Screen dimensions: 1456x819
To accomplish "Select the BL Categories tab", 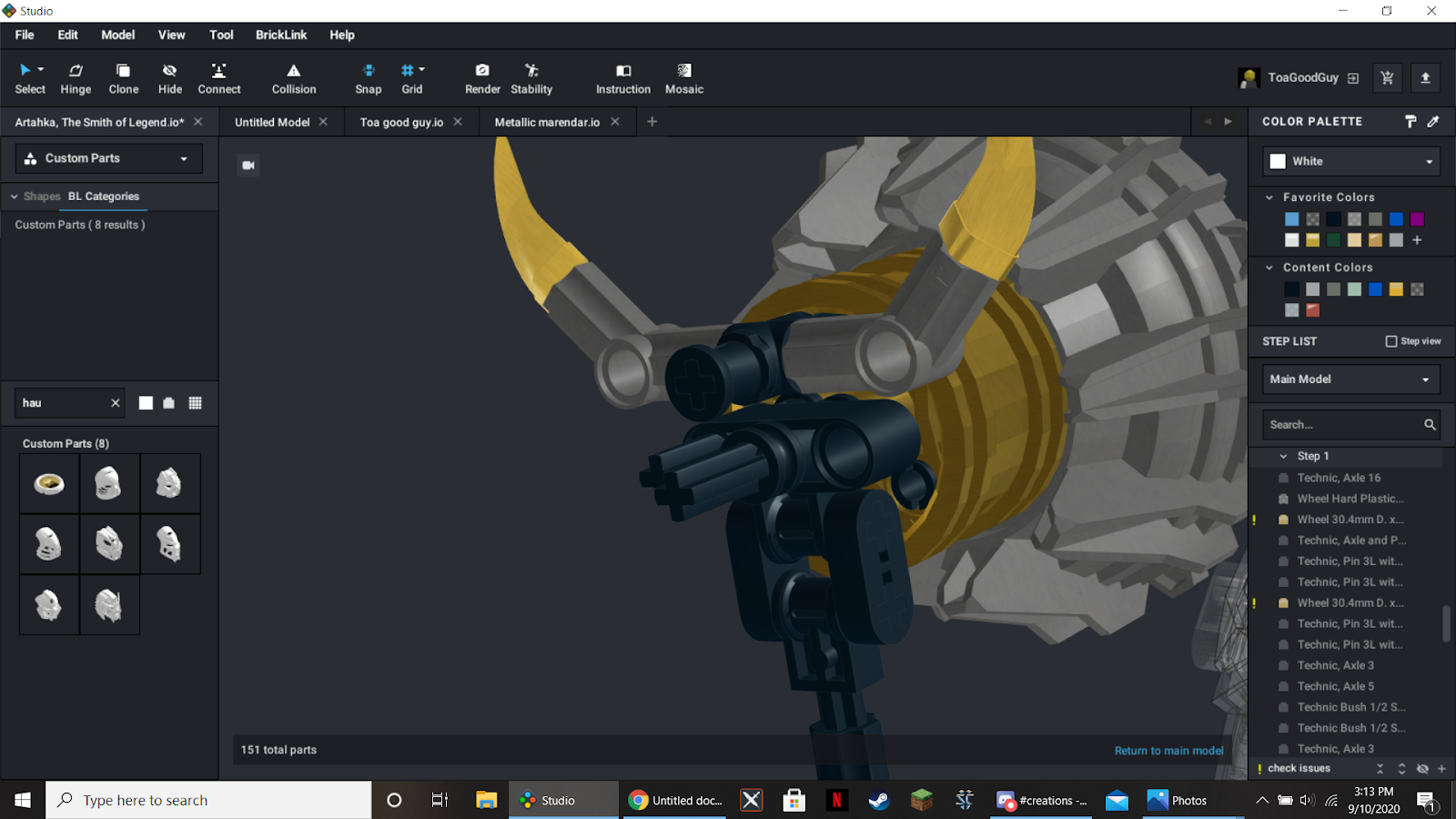I will (104, 197).
